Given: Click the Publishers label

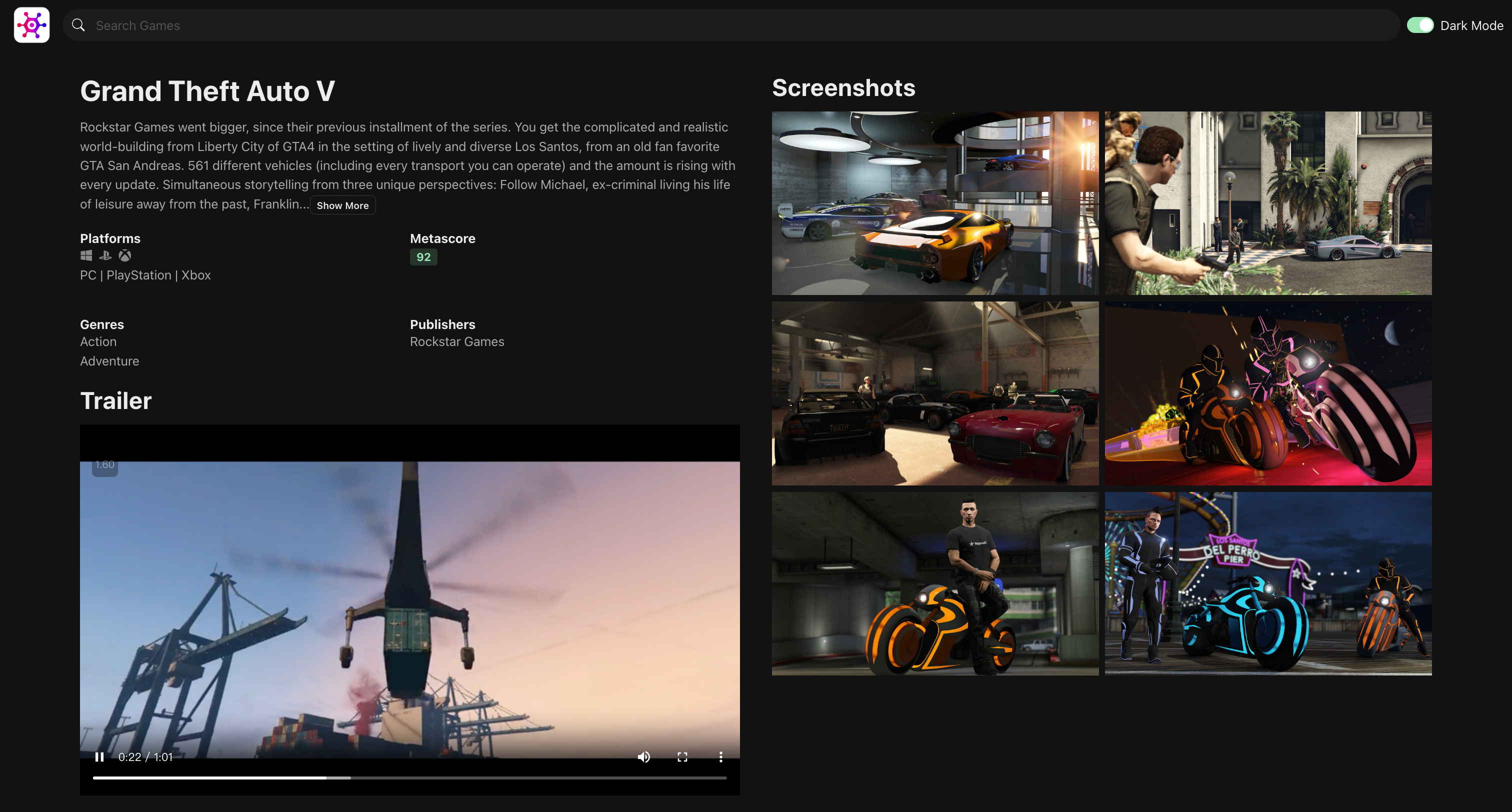Looking at the screenshot, I should pyautogui.click(x=442, y=324).
